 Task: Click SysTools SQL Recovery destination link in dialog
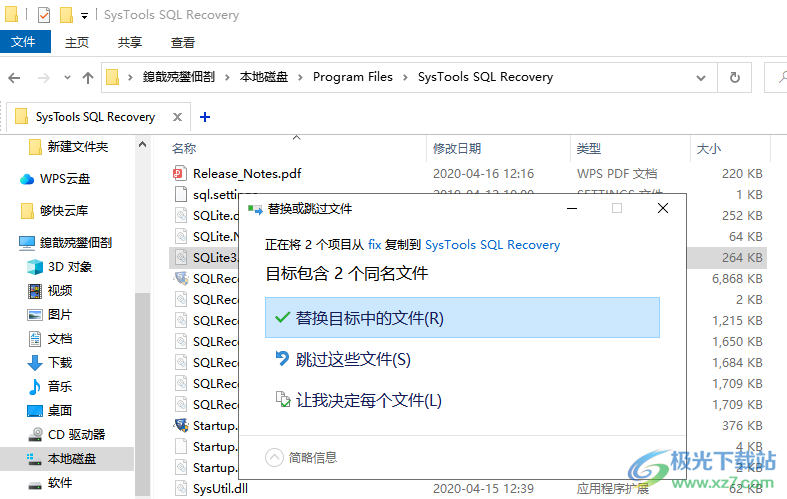click(492, 244)
